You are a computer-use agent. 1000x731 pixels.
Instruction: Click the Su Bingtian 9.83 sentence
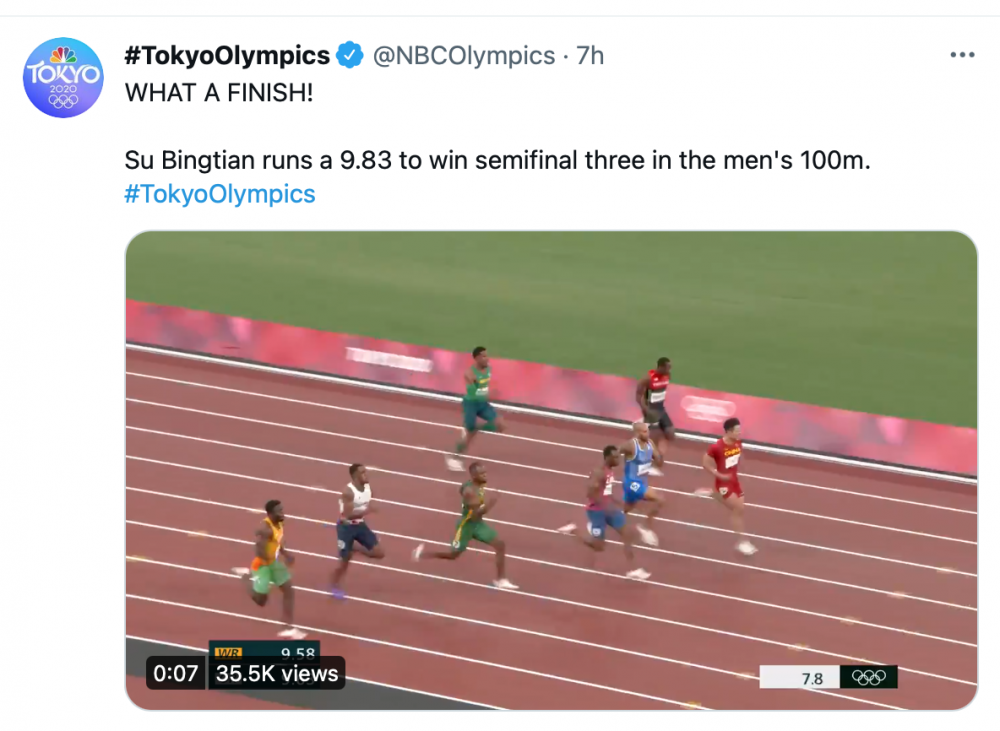tap(497, 160)
